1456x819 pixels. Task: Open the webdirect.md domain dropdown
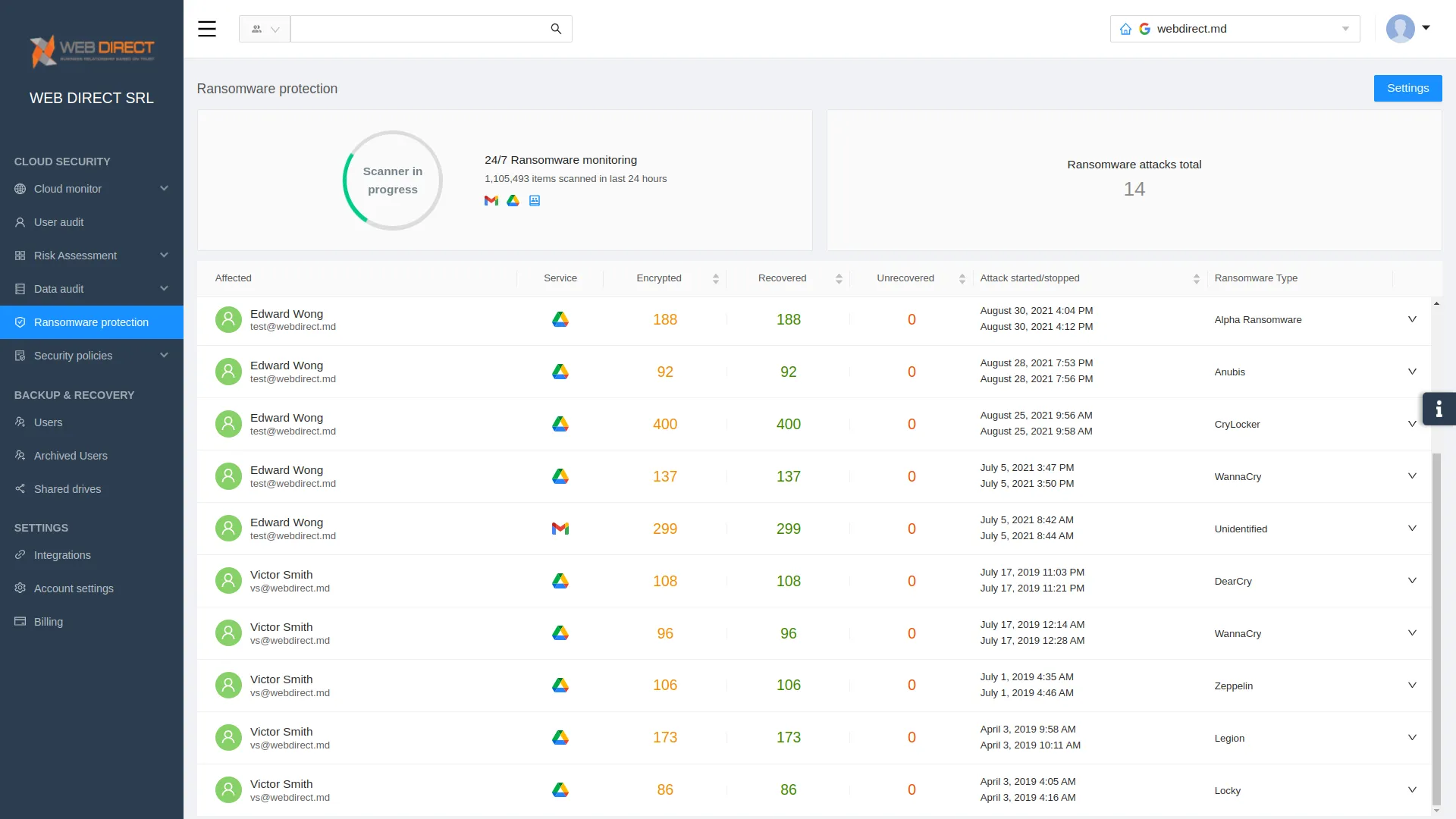point(1345,29)
